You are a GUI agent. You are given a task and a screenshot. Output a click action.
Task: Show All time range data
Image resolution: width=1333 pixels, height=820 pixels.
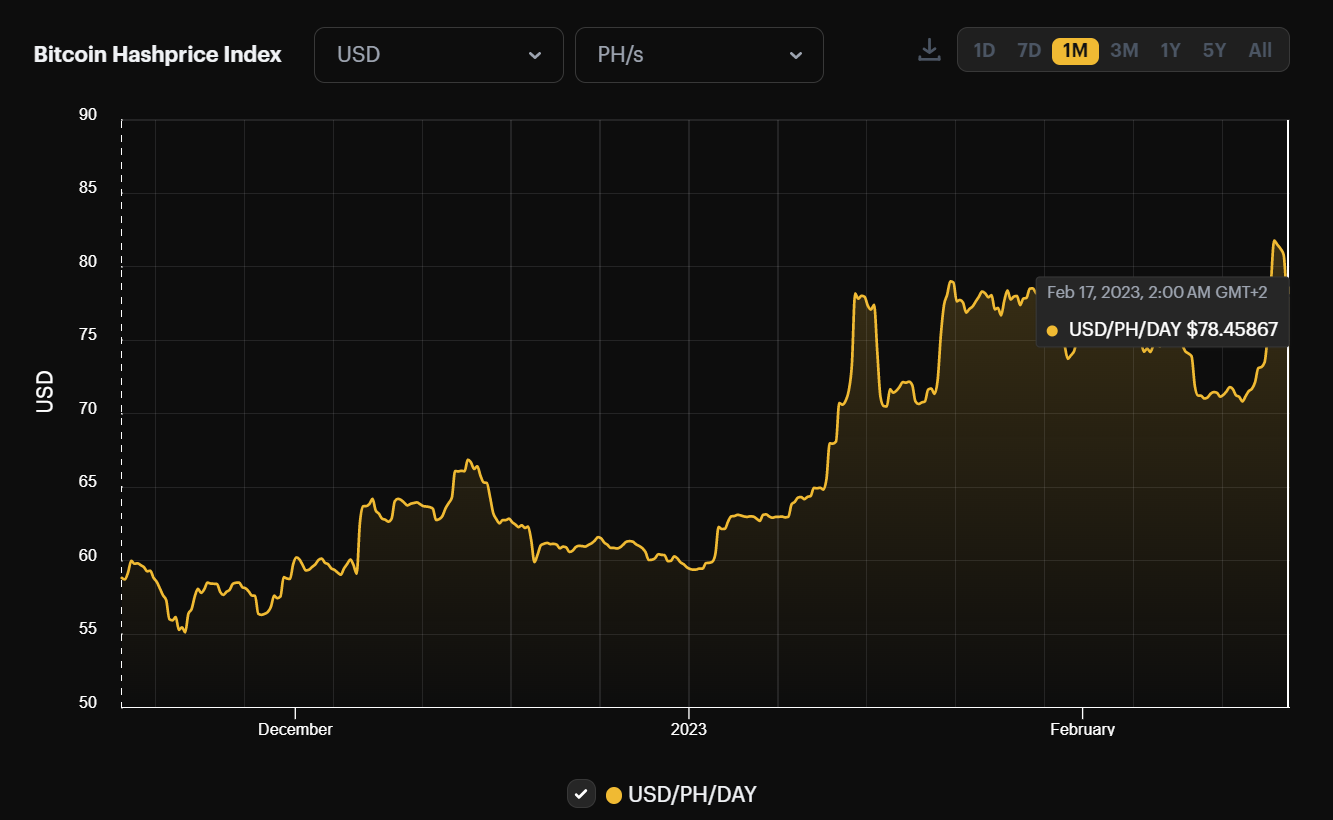[1260, 50]
